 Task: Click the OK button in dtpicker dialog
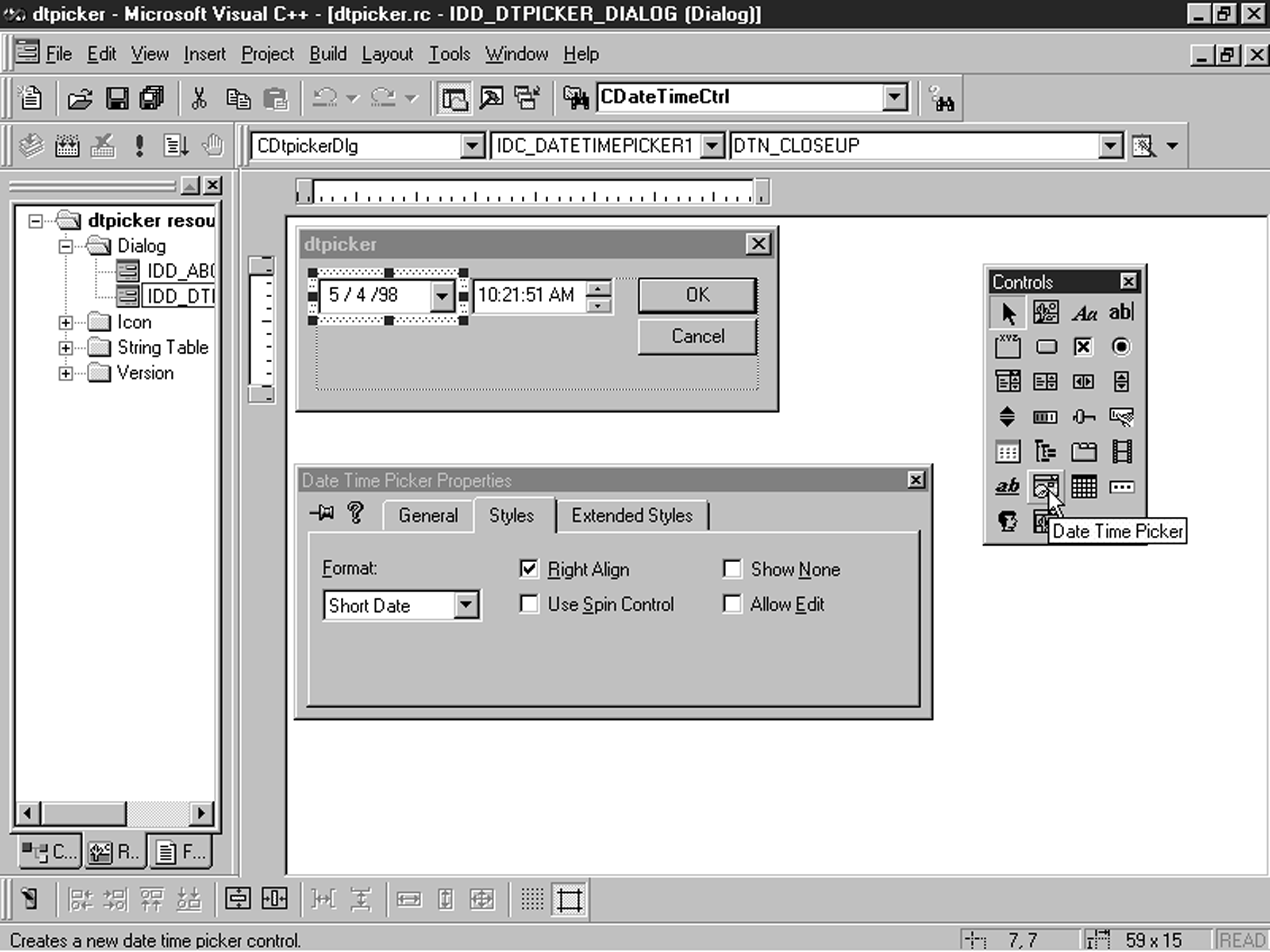(x=697, y=294)
